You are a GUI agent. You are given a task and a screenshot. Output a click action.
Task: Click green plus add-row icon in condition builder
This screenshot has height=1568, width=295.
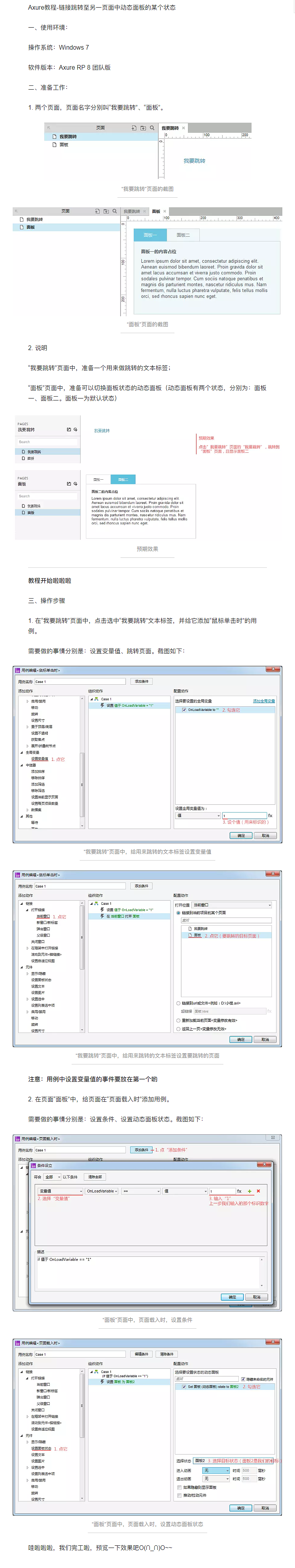coord(249,1191)
